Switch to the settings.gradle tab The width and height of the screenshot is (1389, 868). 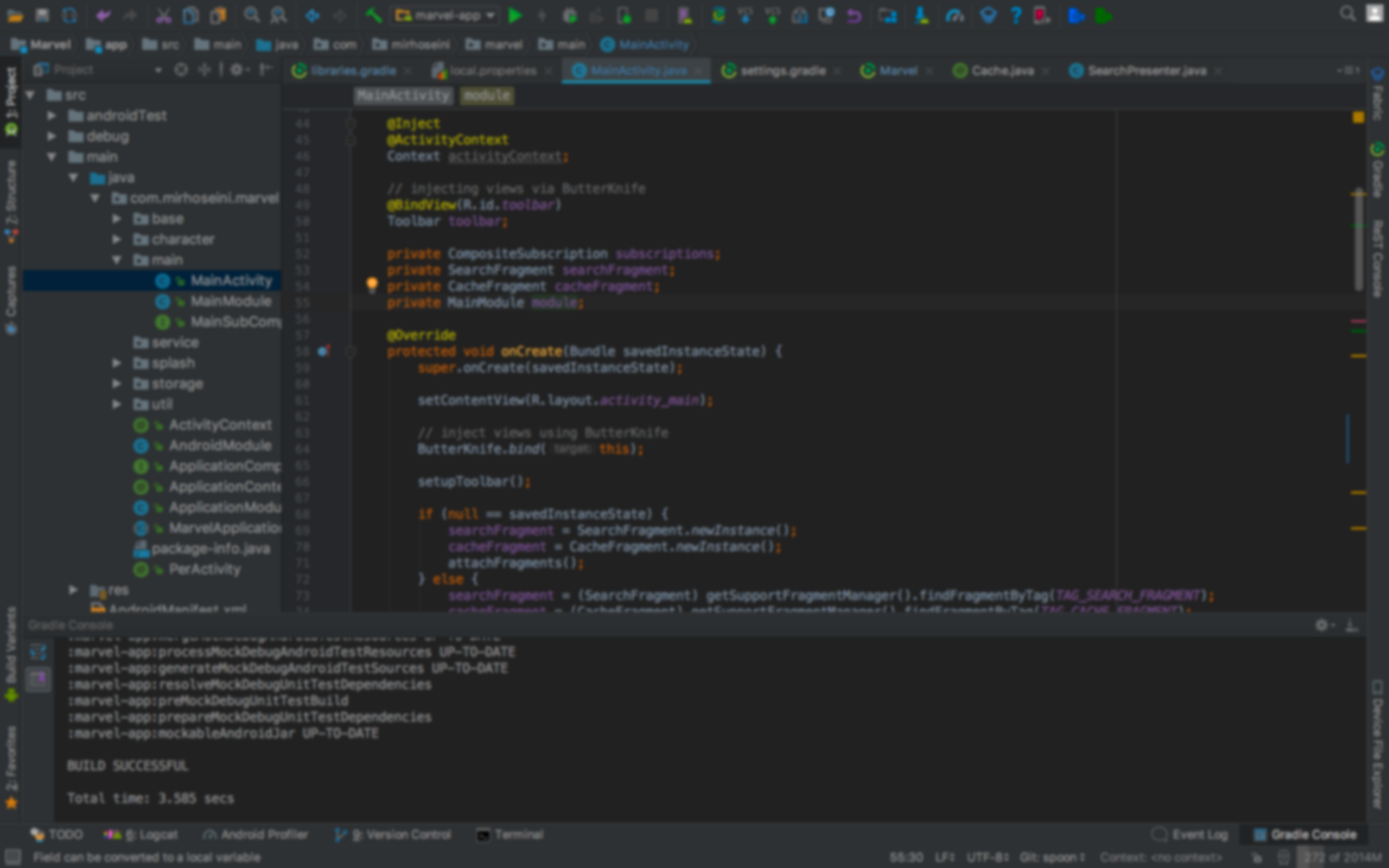tap(782, 71)
